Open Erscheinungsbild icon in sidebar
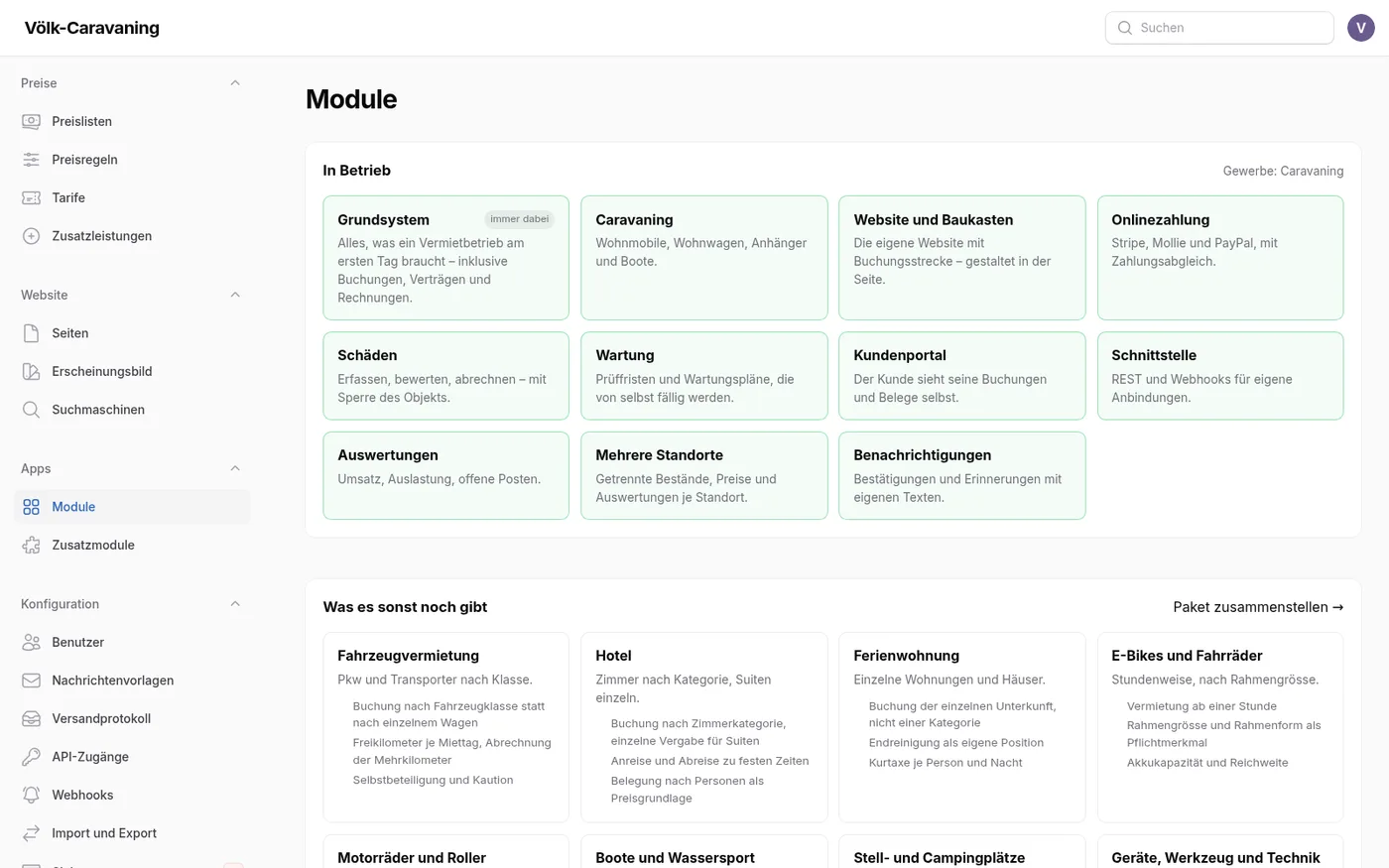1389x868 pixels. (x=32, y=371)
